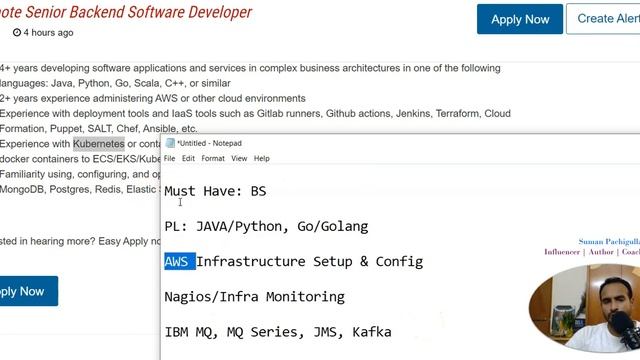Image resolution: width=640 pixels, height=360 pixels.
Task: Click 'Infrastructure Setup & Config' text in Notepad
Action: click(x=310, y=262)
